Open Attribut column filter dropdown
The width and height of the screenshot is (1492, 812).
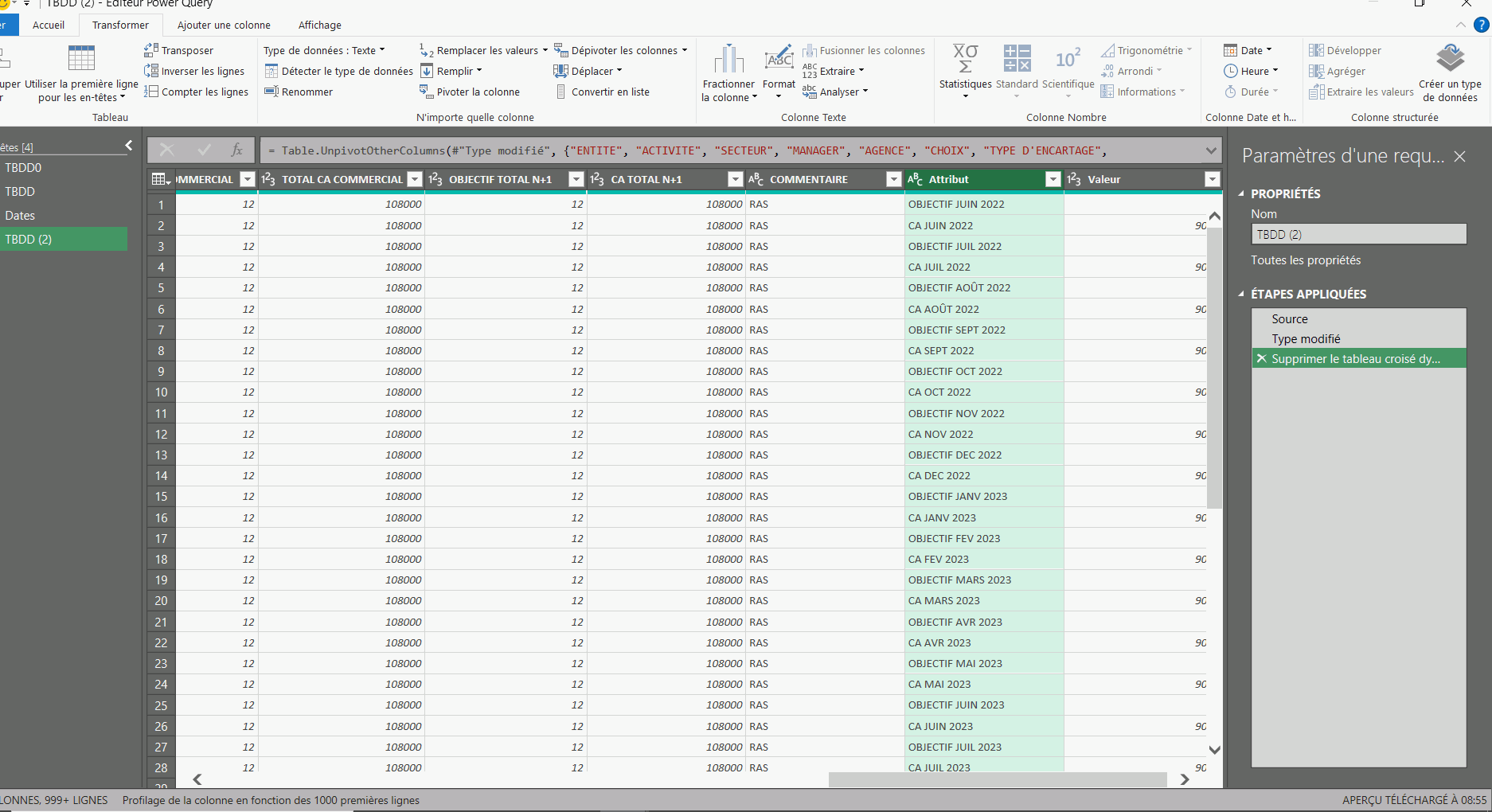coord(1053,179)
